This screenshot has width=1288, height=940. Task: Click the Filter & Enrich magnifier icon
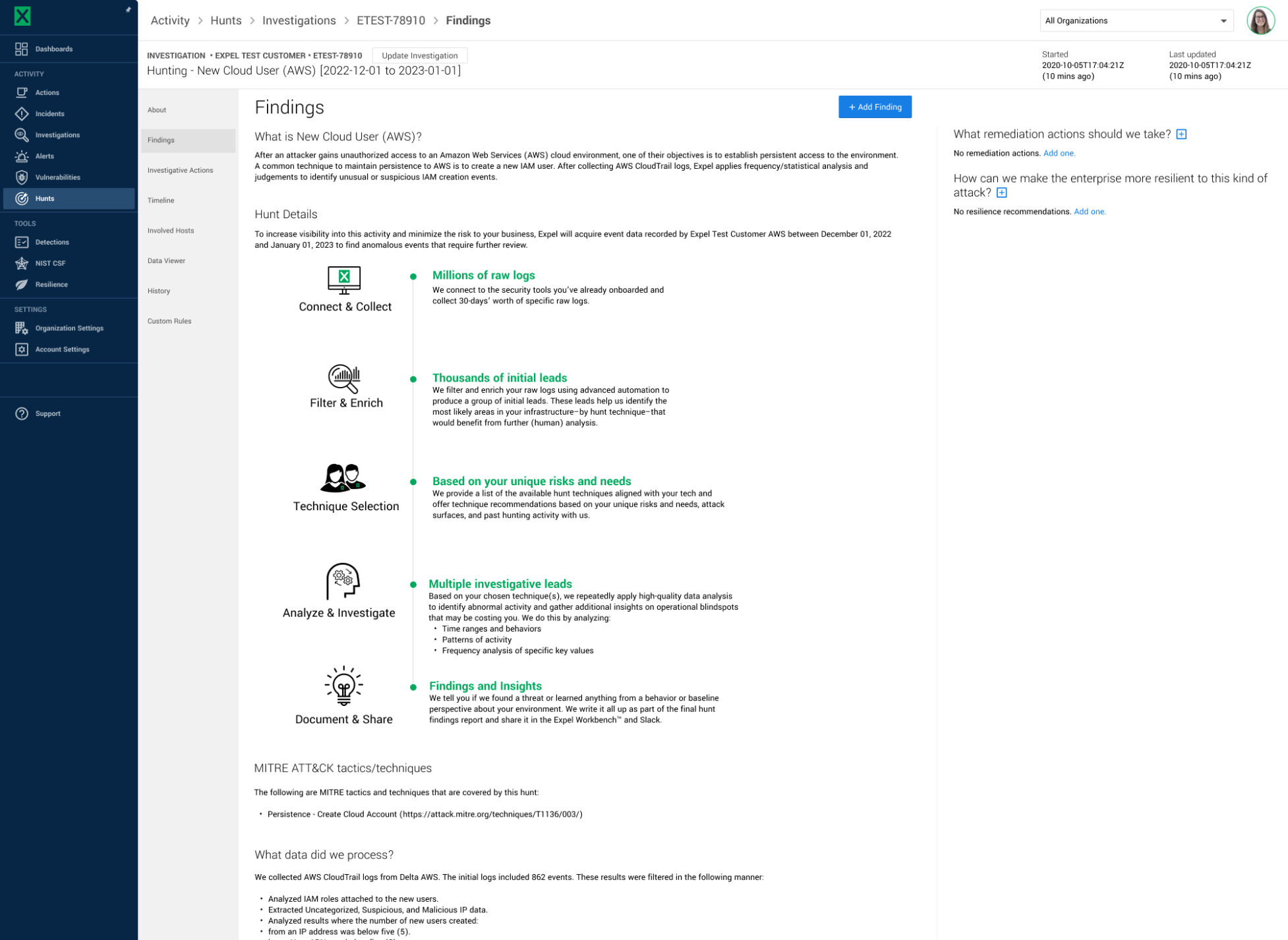344,378
